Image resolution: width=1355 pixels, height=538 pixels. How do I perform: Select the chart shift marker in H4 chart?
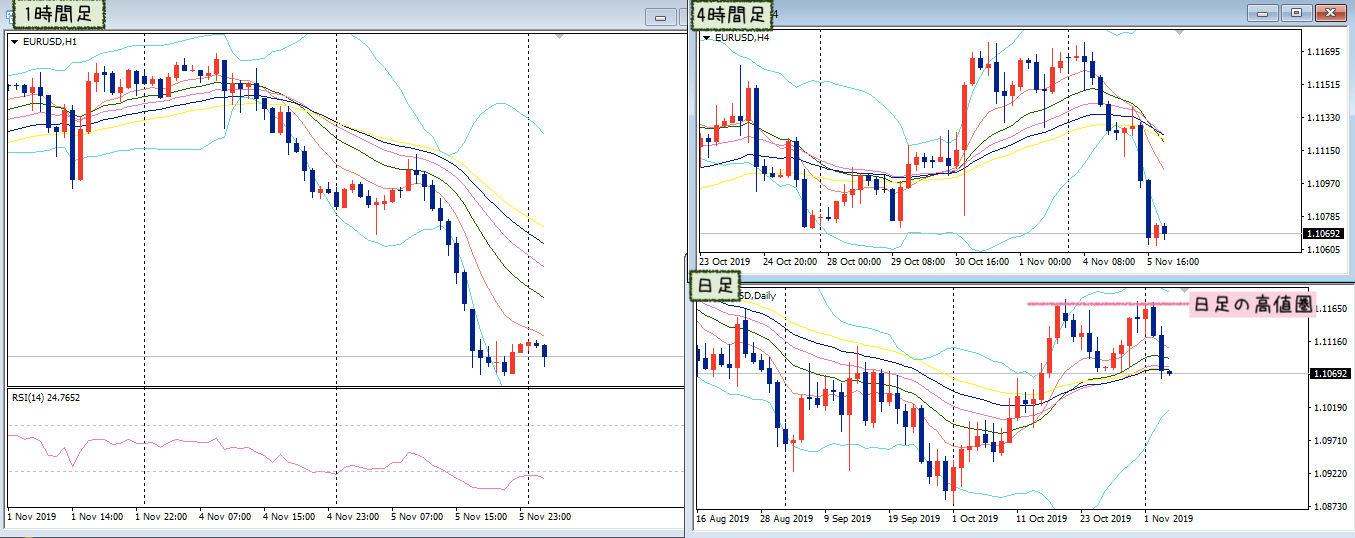1181,33
